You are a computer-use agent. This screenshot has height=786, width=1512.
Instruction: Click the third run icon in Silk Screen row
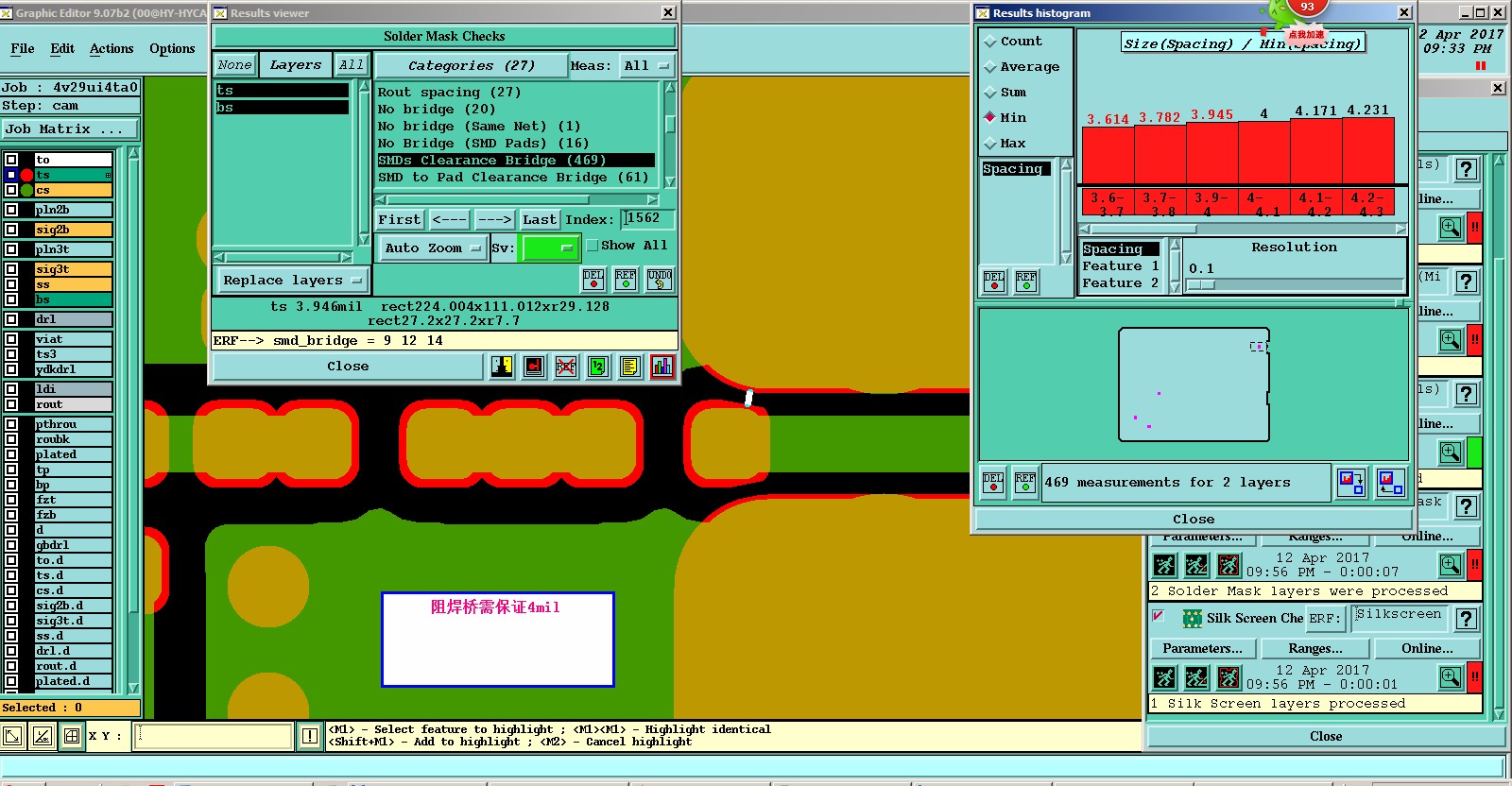tap(1228, 677)
